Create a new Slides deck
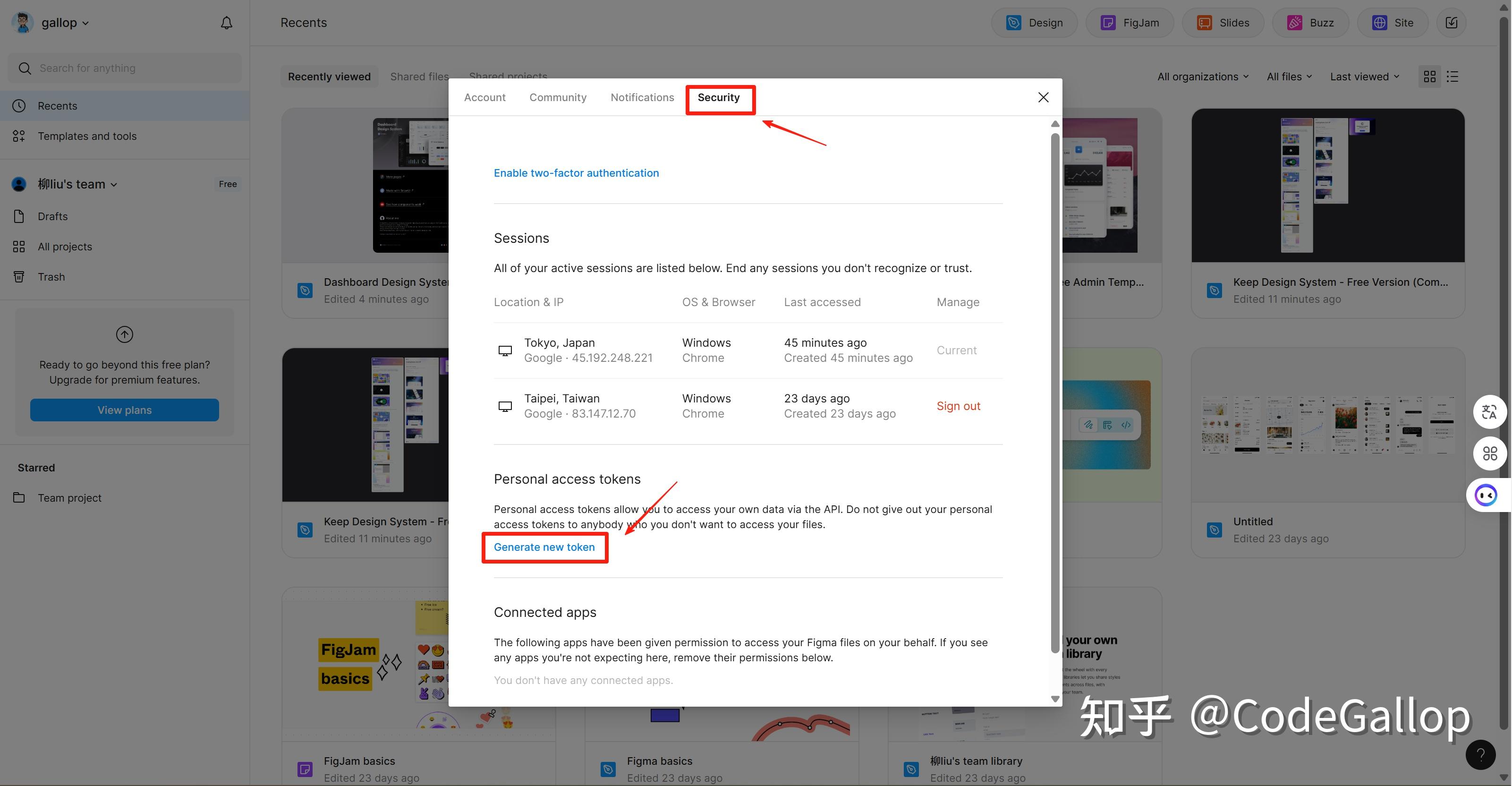This screenshot has height=786, width=1512. pyautogui.click(x=1223, y=23)
